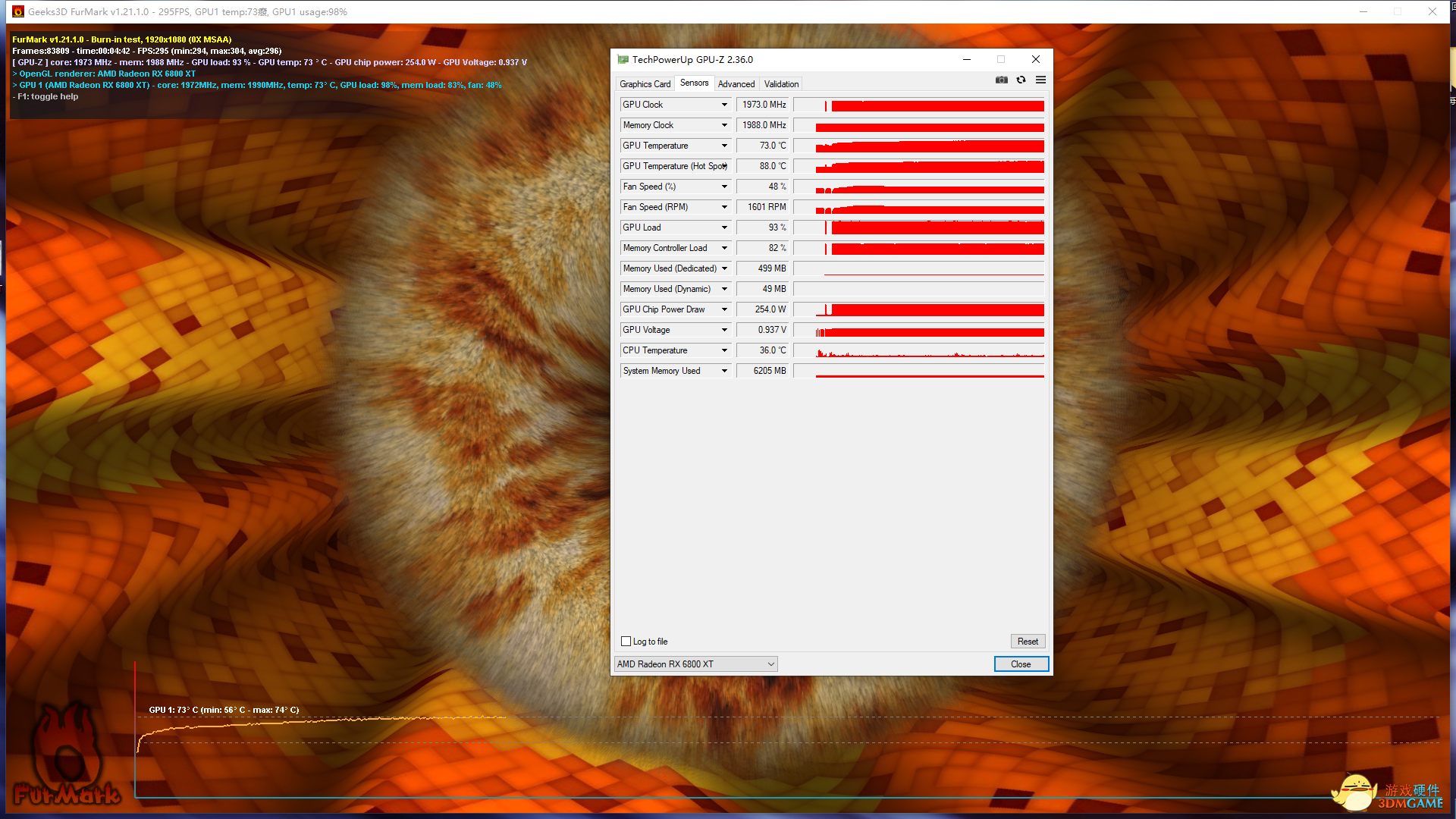This screenshot has width=1456, height=819.
Task: Open the Fan Speed (%) dropdown
Action: pyautogui.click(x=724, y=187)
